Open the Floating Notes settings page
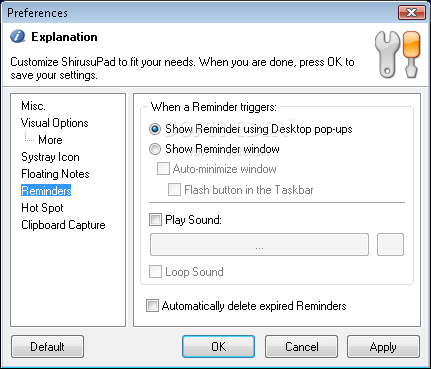 55,174
